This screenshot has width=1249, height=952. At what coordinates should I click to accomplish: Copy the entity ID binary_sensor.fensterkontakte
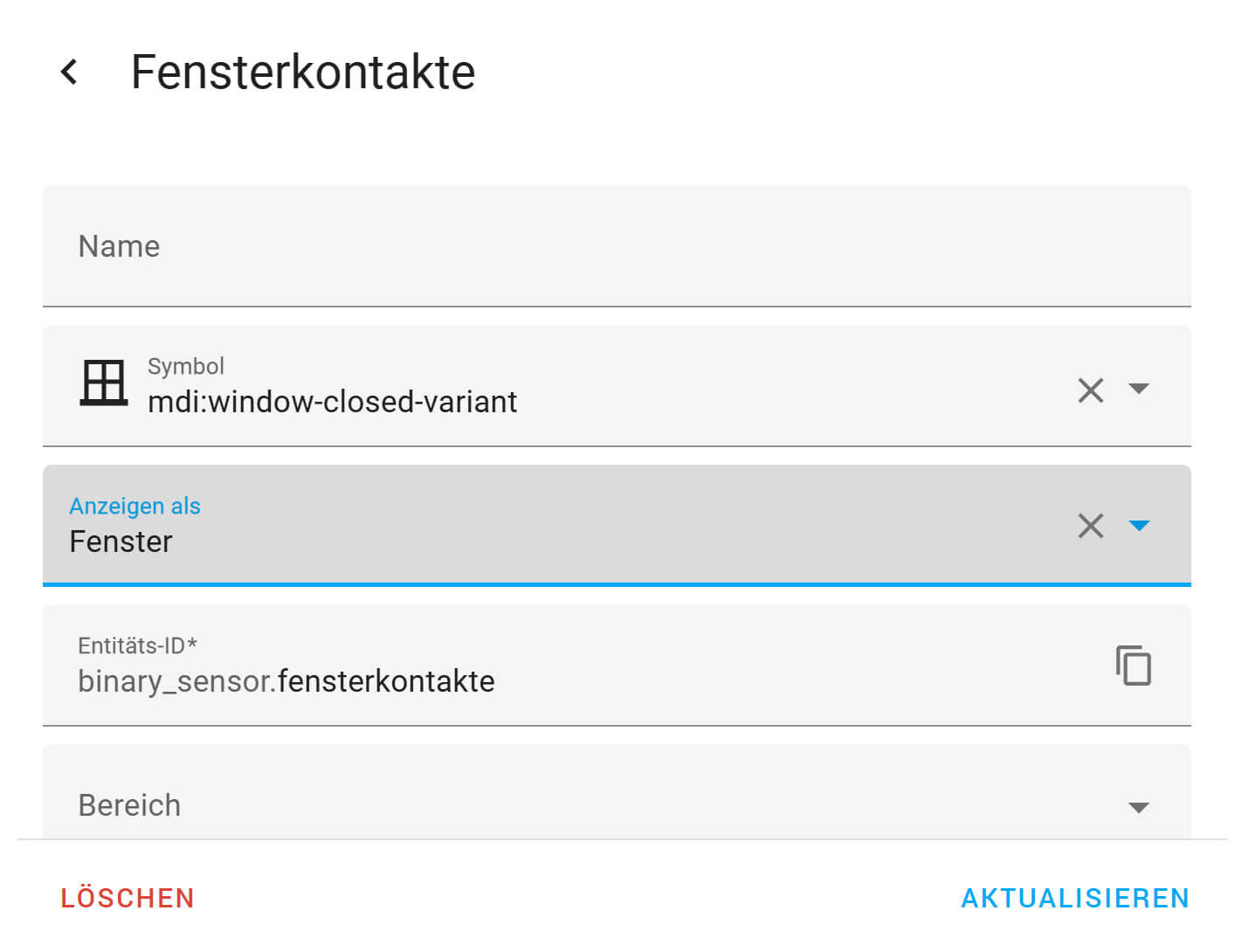pos(1133,666)
